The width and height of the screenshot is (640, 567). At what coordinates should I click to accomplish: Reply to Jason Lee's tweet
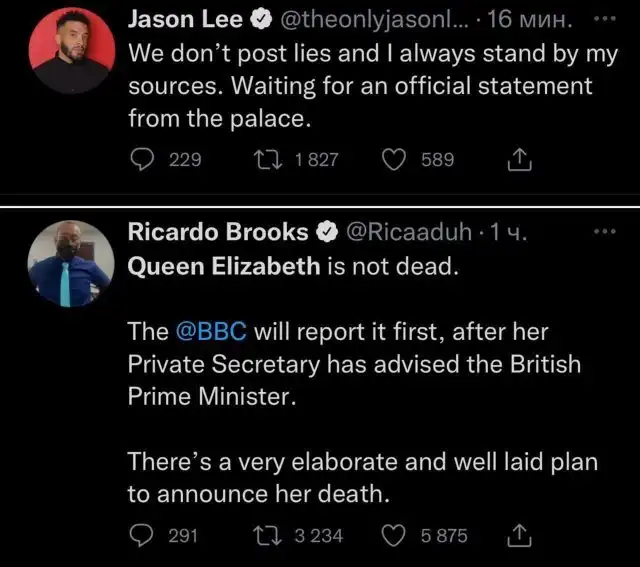click(x=144, y=160)
